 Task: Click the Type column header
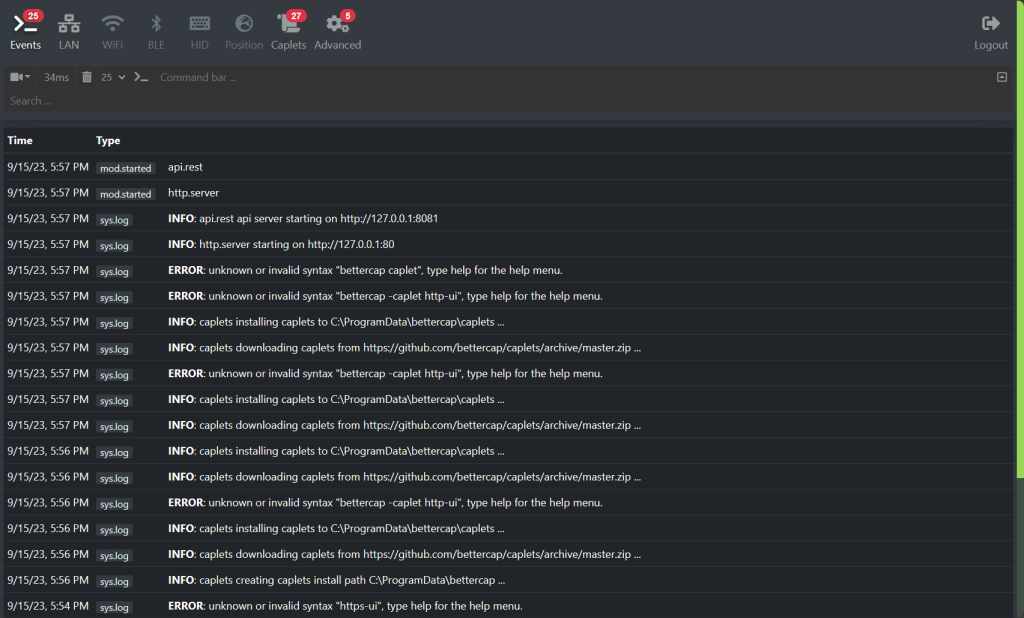tap(108, 140)
